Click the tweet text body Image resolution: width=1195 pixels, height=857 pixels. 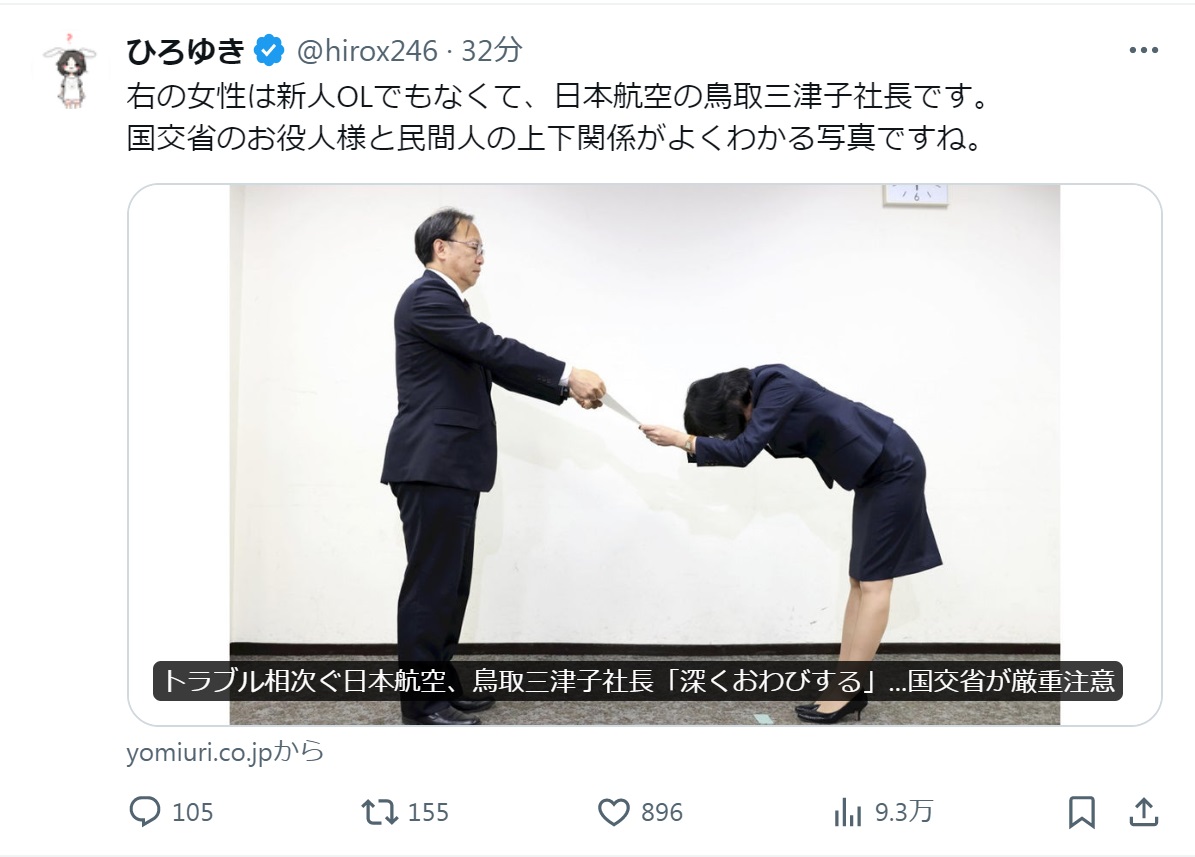point(557,117)
